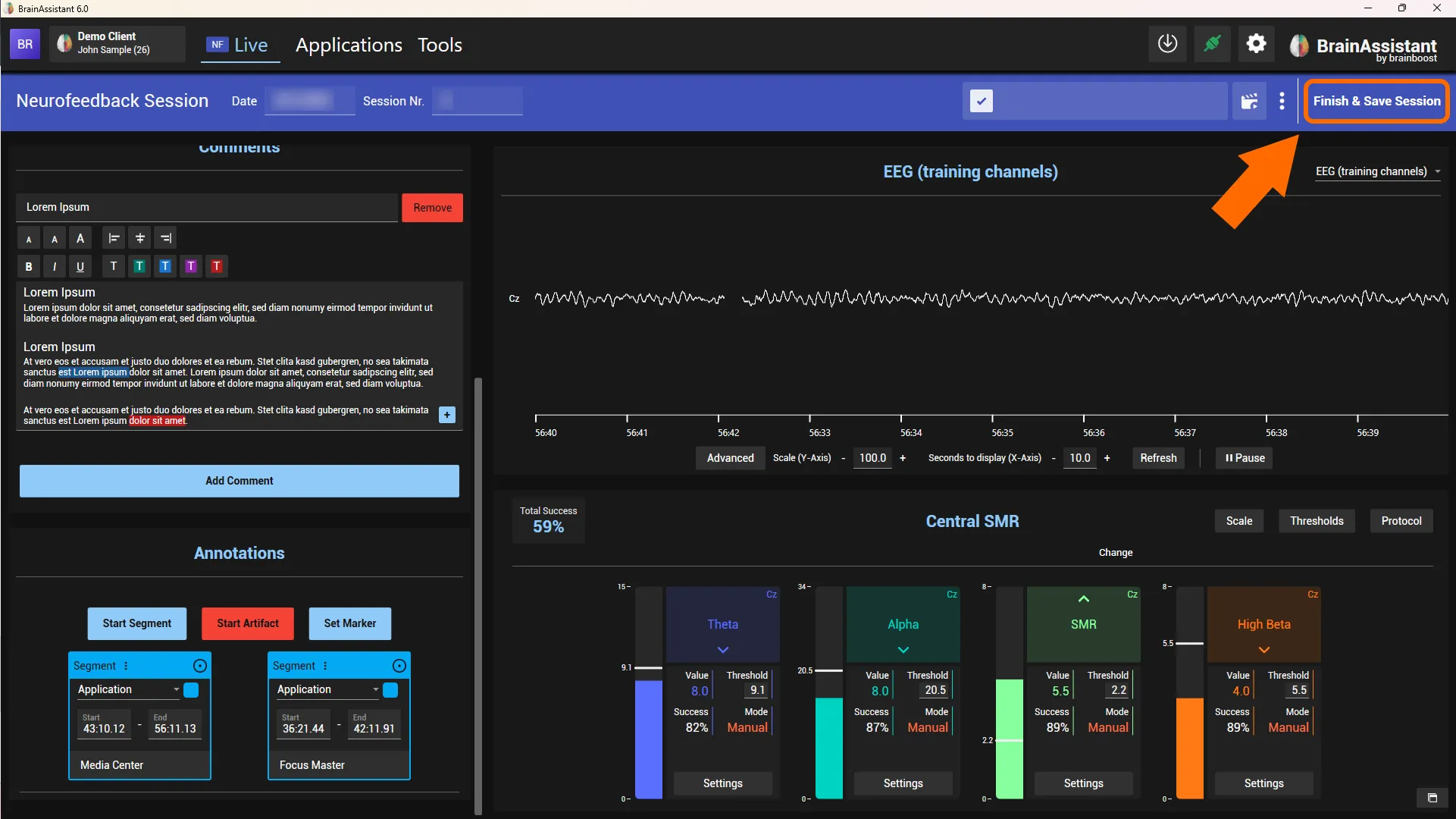Apply underline formatting to comment
Viewport: 1456px width, 819px height.
(80, 266)
